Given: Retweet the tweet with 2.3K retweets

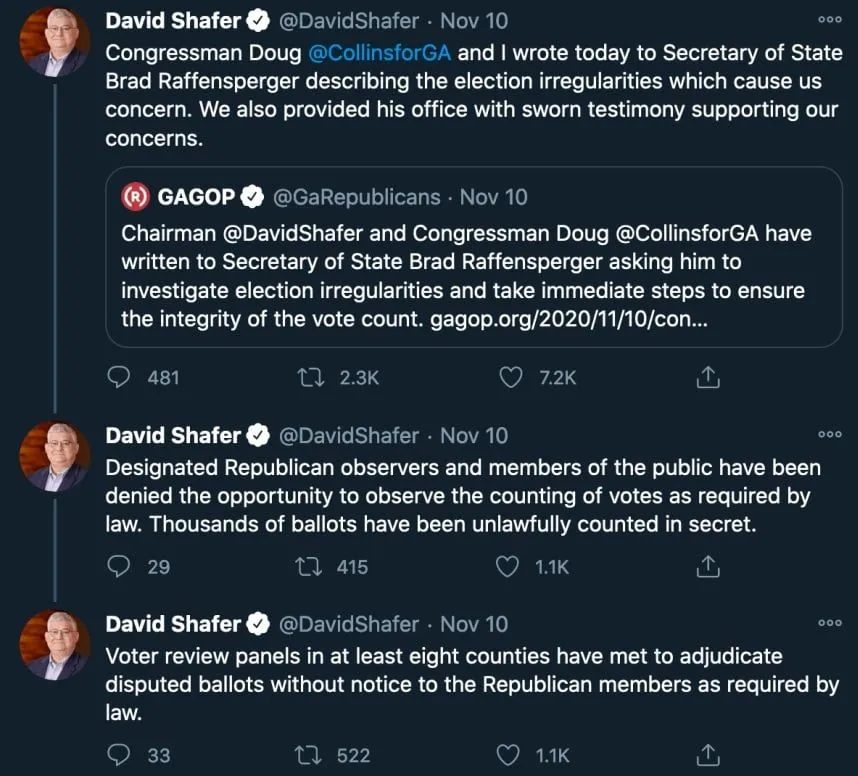Looking at the screenshot, I should pos(311,377).
